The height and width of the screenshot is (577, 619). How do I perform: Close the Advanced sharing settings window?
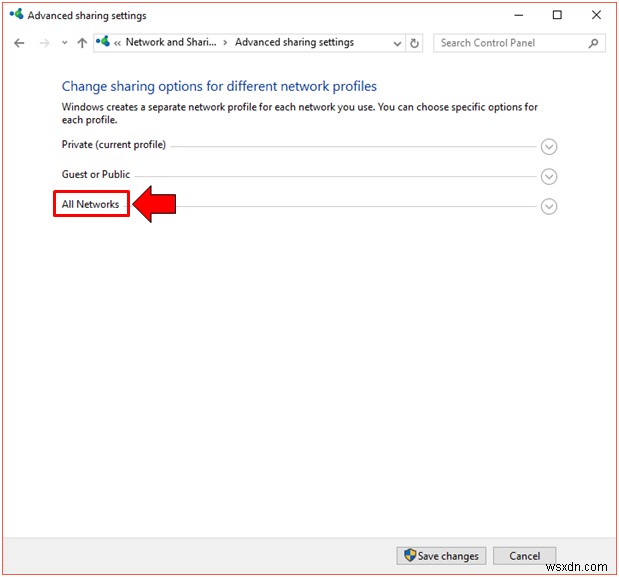coord(596,15)
